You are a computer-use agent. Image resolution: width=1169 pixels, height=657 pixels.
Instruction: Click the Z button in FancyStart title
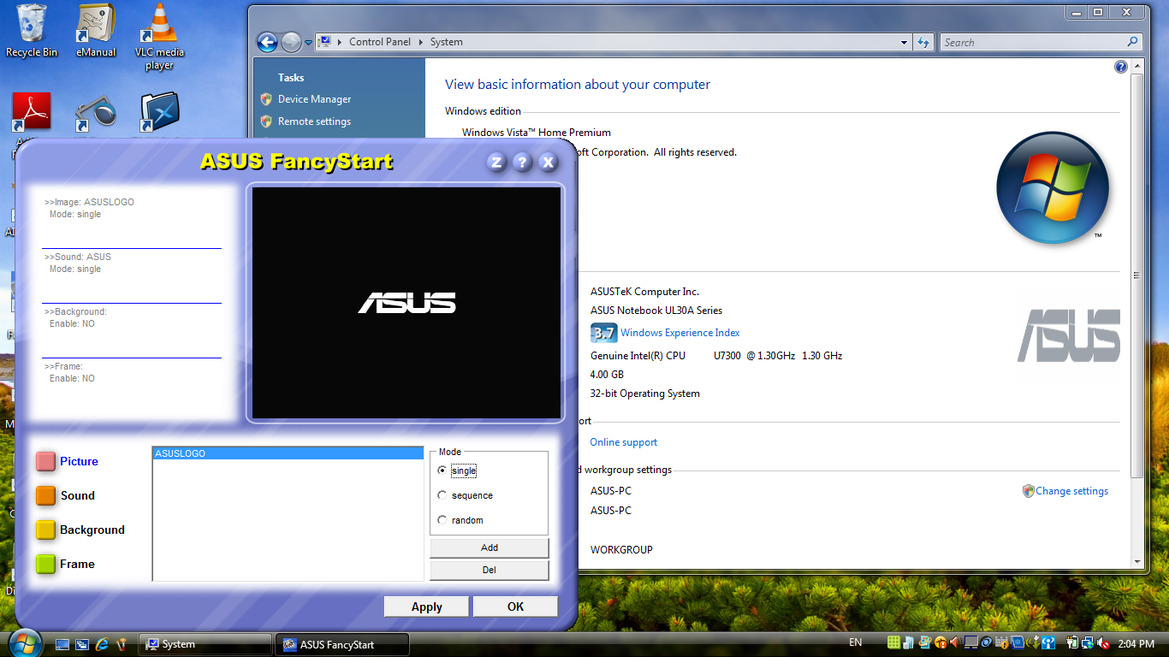[497, 162]
